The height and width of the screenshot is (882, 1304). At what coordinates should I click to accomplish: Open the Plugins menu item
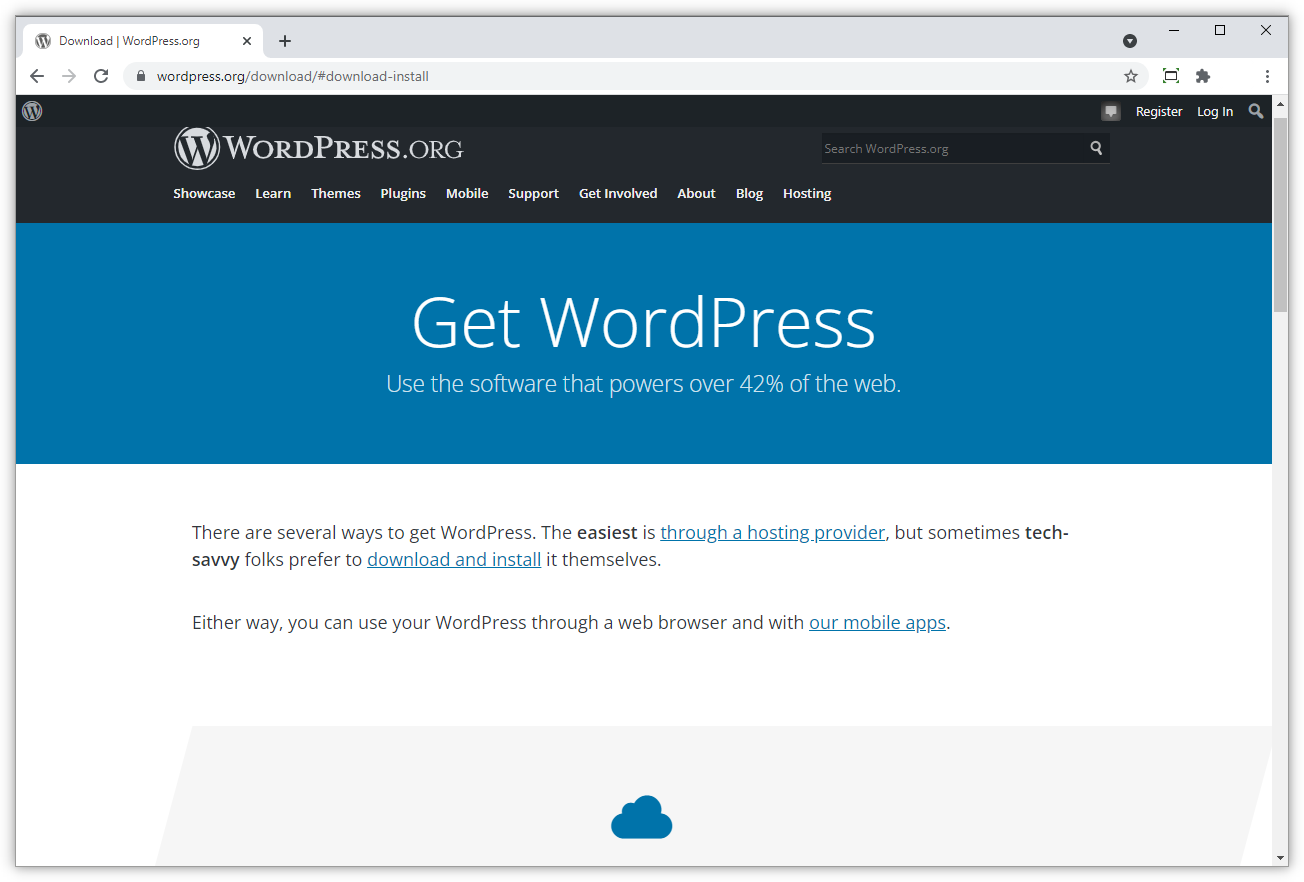click(403, 193)
